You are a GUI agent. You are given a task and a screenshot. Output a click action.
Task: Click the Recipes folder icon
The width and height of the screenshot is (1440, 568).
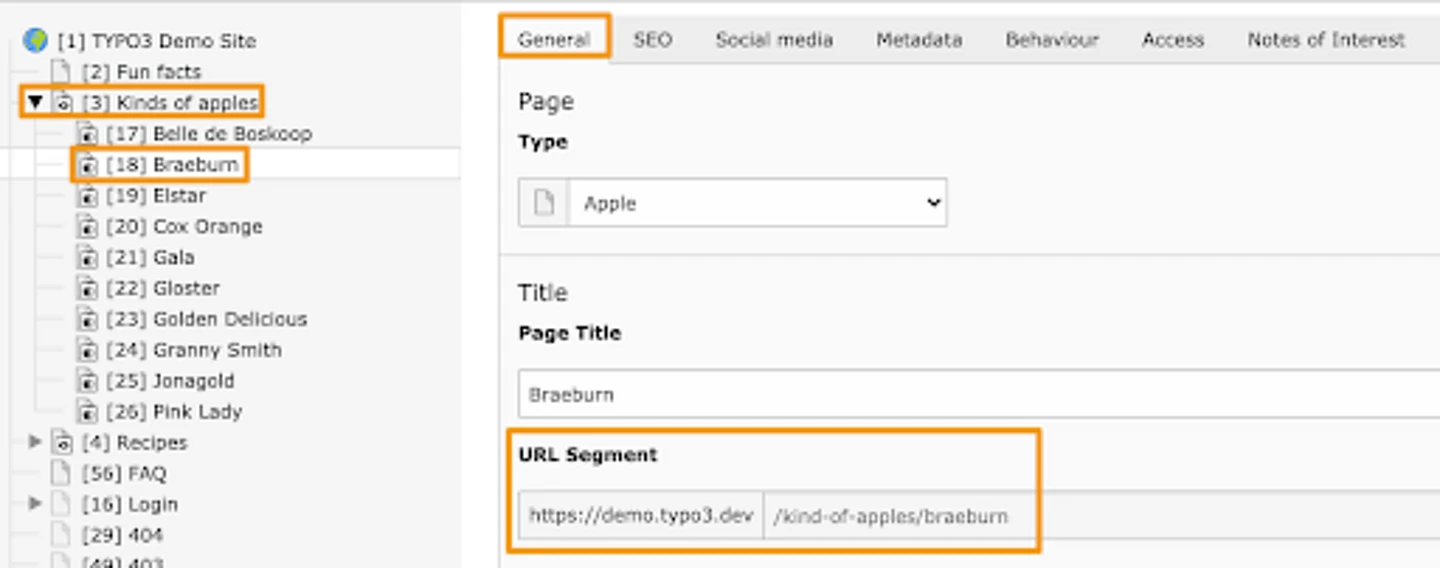click(x=63, y=443)
